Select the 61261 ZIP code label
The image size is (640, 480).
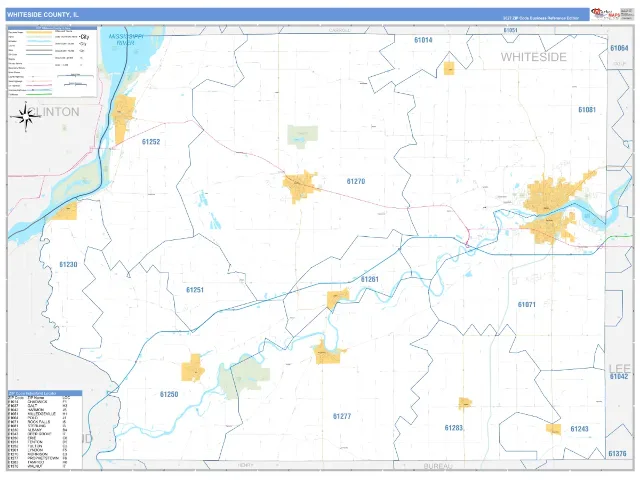(369, 279)
